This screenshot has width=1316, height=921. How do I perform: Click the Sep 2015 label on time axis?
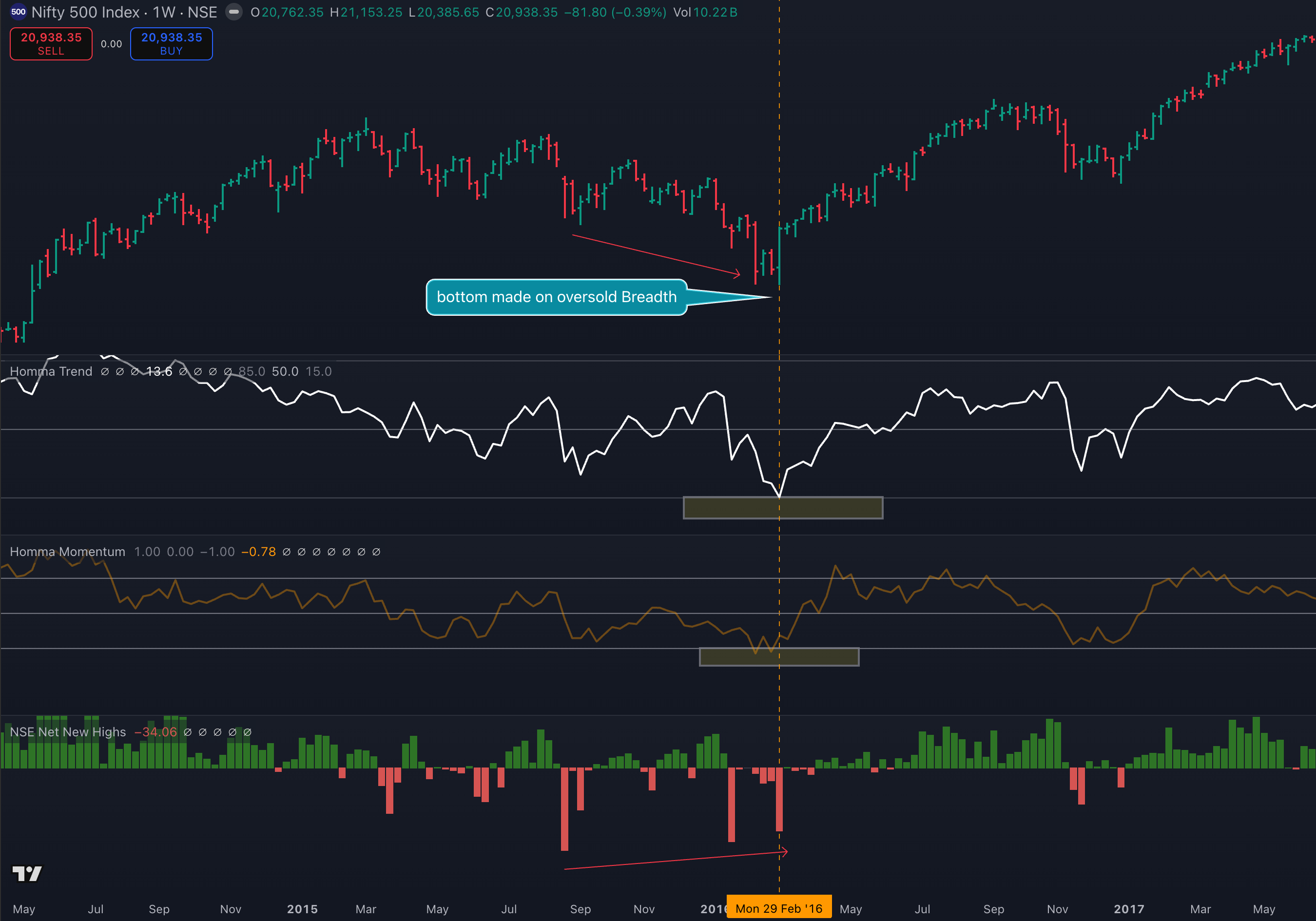pos(580,909)
